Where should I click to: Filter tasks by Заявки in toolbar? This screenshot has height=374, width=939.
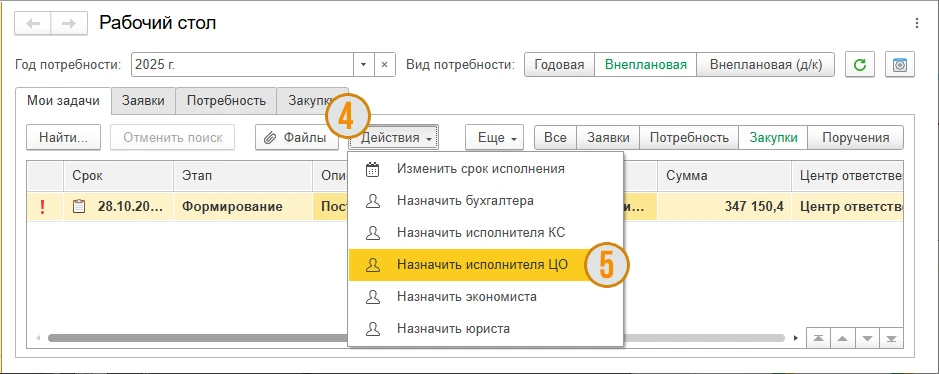click(x=608, y=138)
